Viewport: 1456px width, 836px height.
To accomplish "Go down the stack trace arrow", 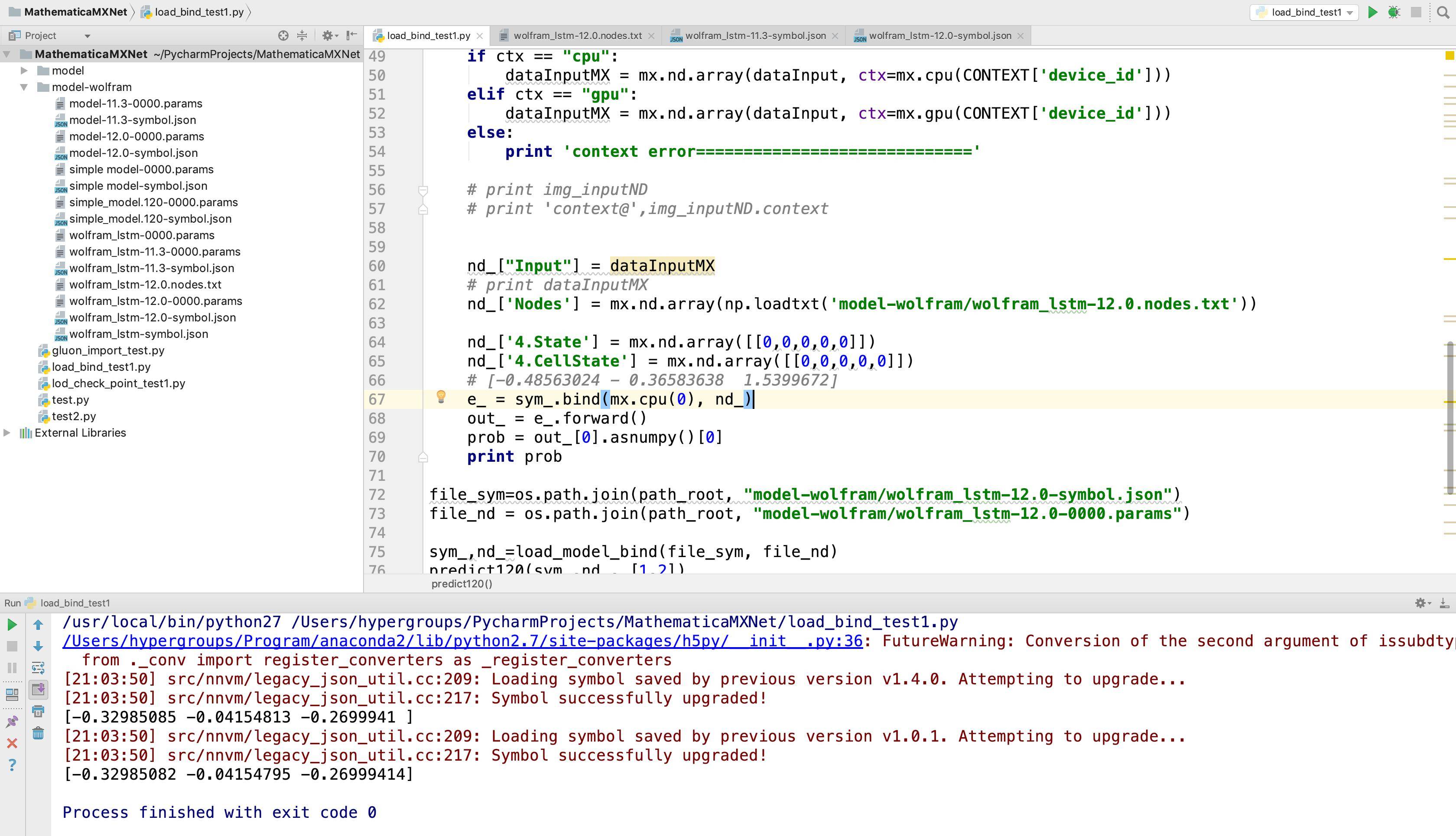I will point(38,647).
